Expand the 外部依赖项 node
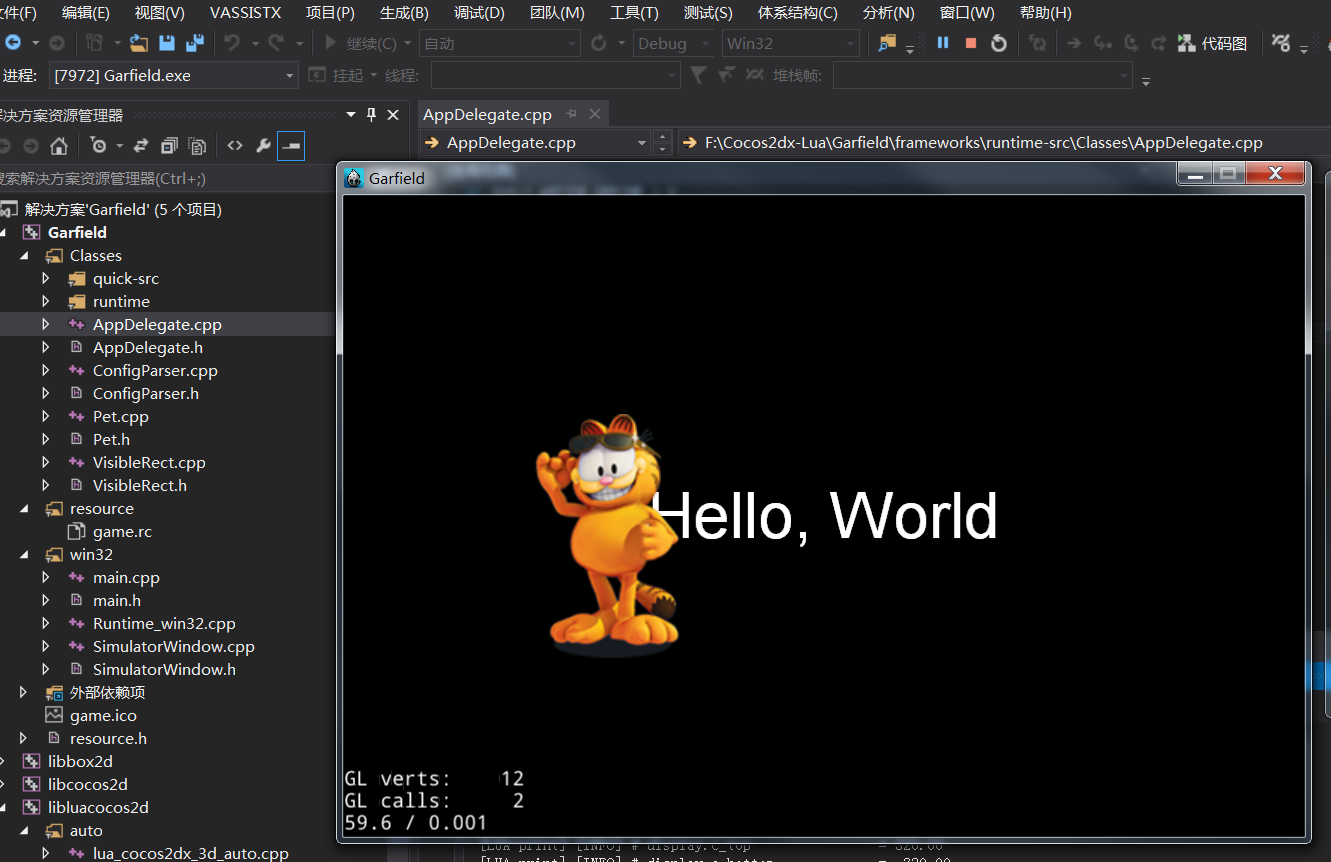 pyautogui.click(x=24, y=692)
